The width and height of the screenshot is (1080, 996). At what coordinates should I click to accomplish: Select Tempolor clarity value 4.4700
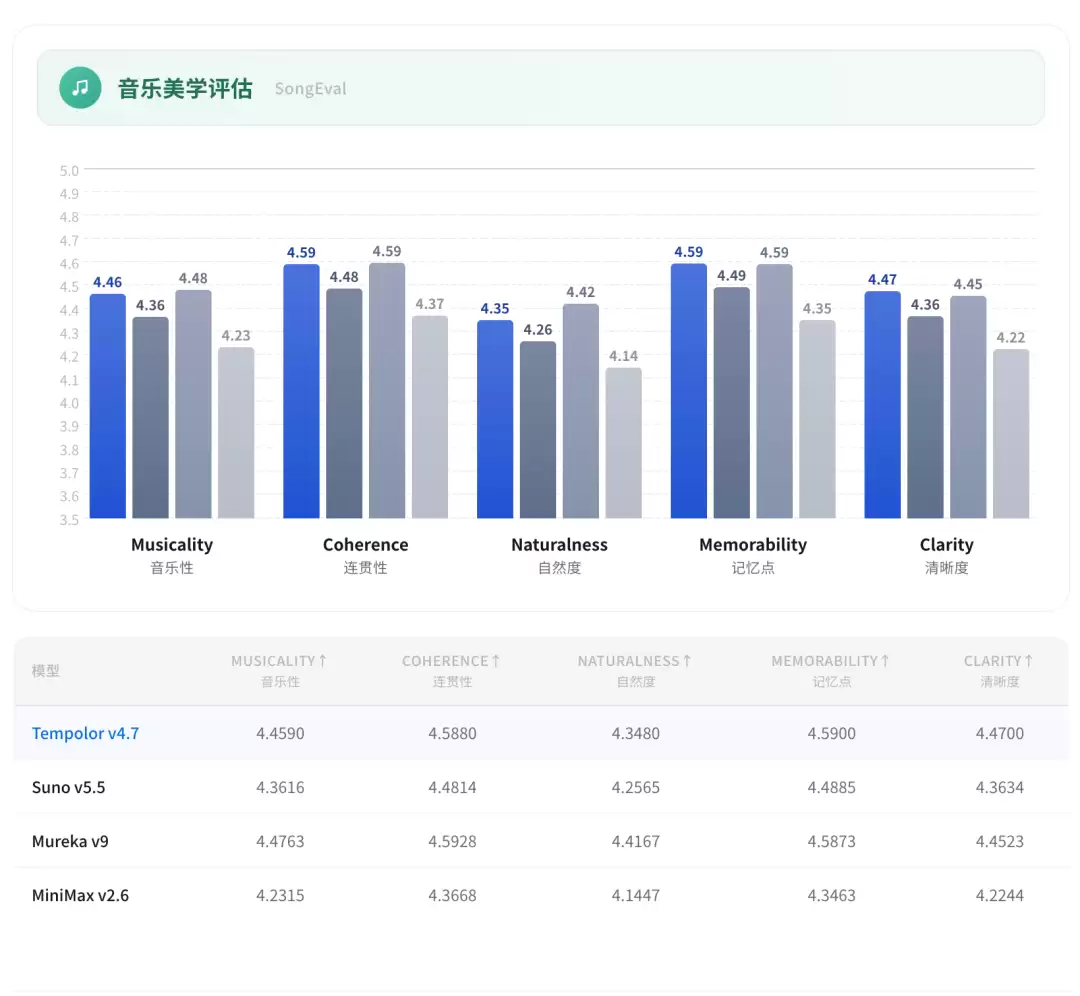999,734
